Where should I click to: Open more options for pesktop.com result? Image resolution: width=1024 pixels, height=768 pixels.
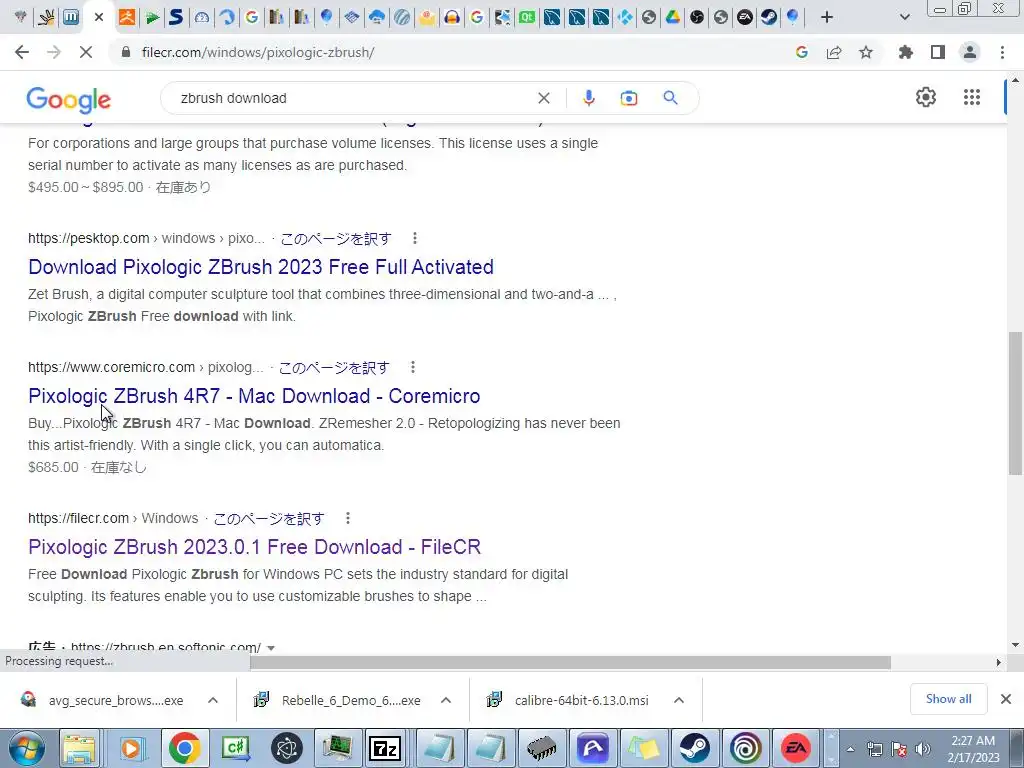pyautogui.click(x=415, y=238)
